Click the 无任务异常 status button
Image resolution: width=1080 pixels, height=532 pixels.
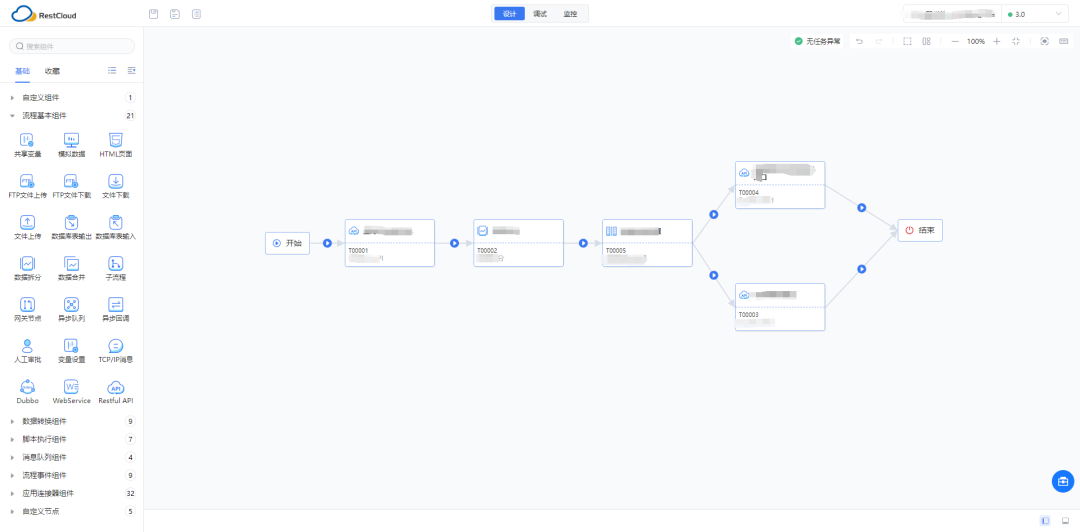817,41
